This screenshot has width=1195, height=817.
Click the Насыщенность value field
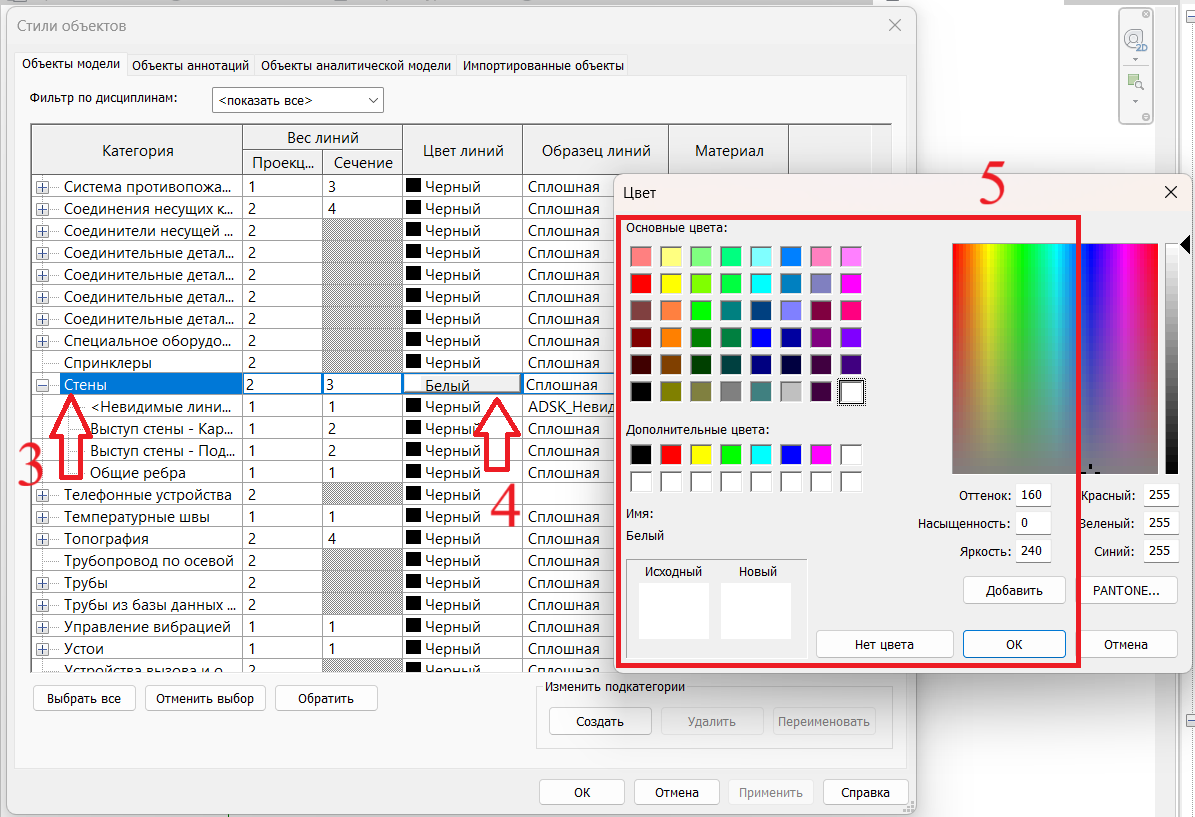pos(1033,523)
